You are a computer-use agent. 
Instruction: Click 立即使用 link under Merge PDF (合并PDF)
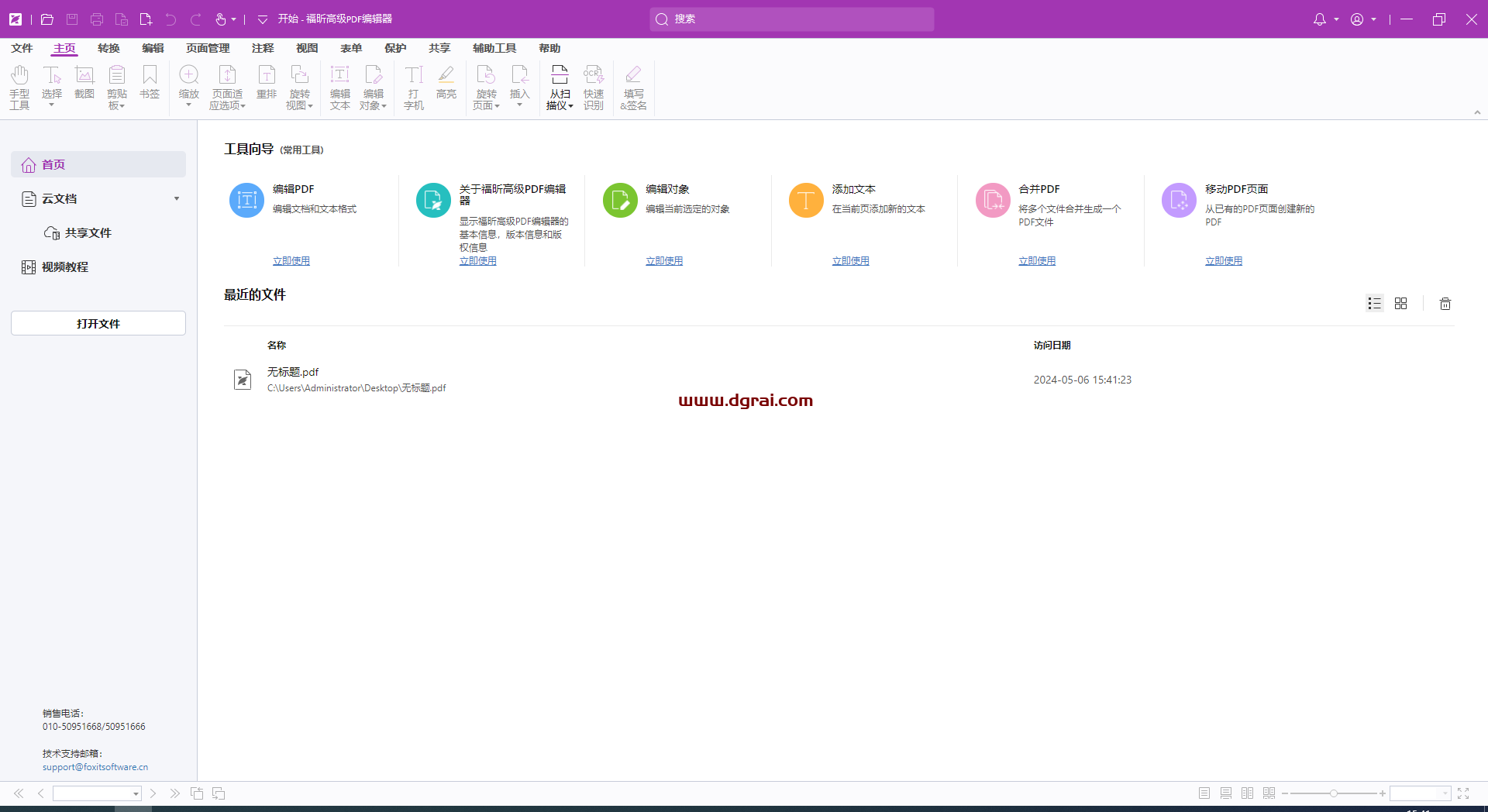tap(1037, 261)
